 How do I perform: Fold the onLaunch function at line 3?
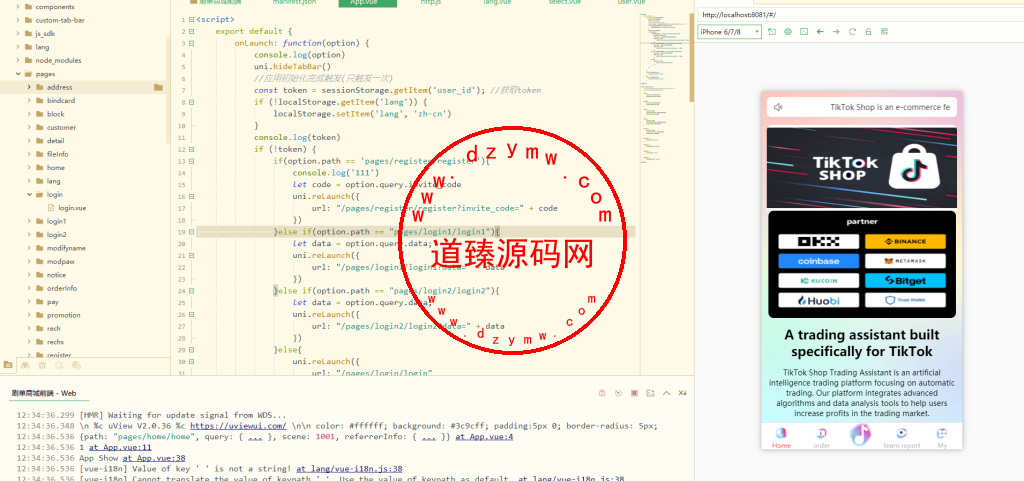(191, 43)
